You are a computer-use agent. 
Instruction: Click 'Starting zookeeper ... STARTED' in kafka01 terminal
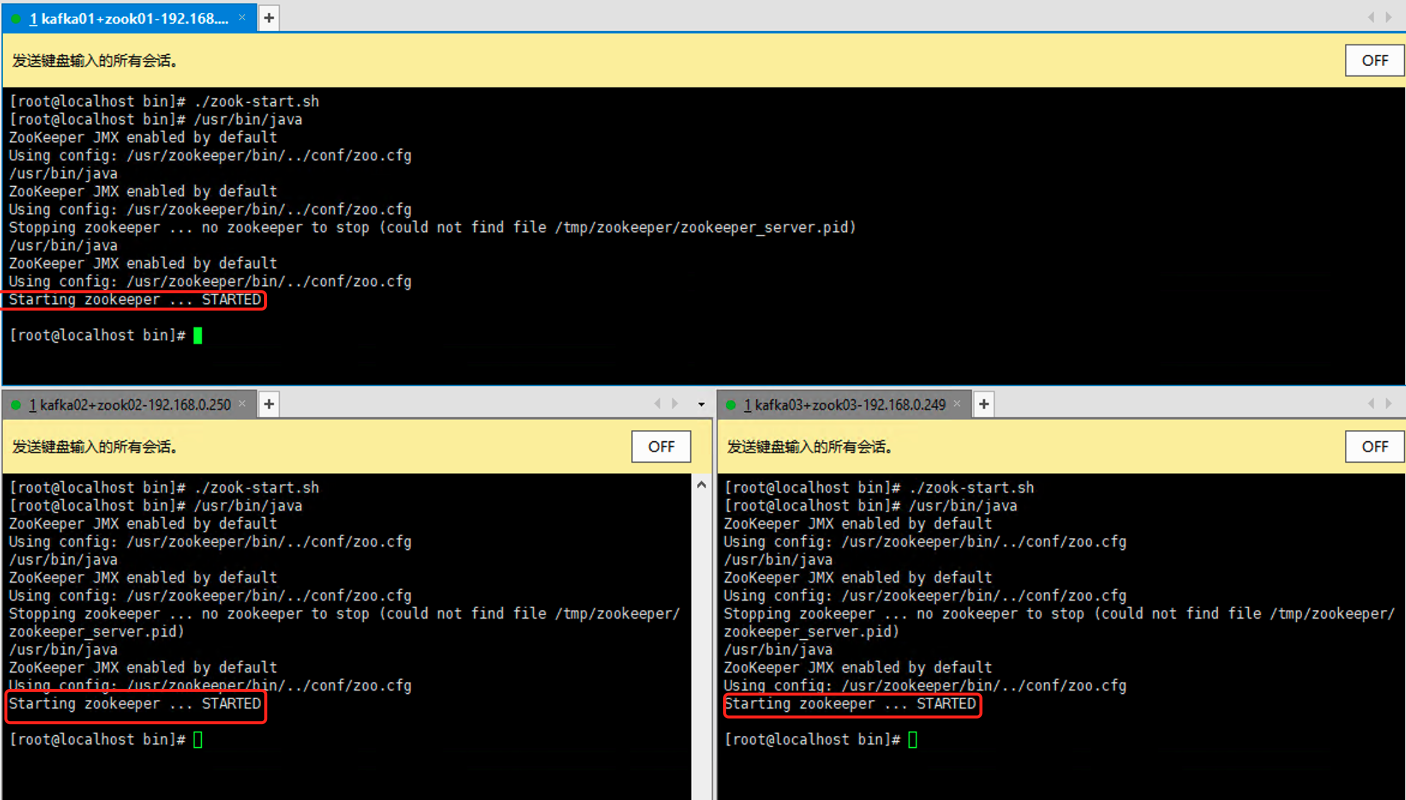tap(135, 300)
